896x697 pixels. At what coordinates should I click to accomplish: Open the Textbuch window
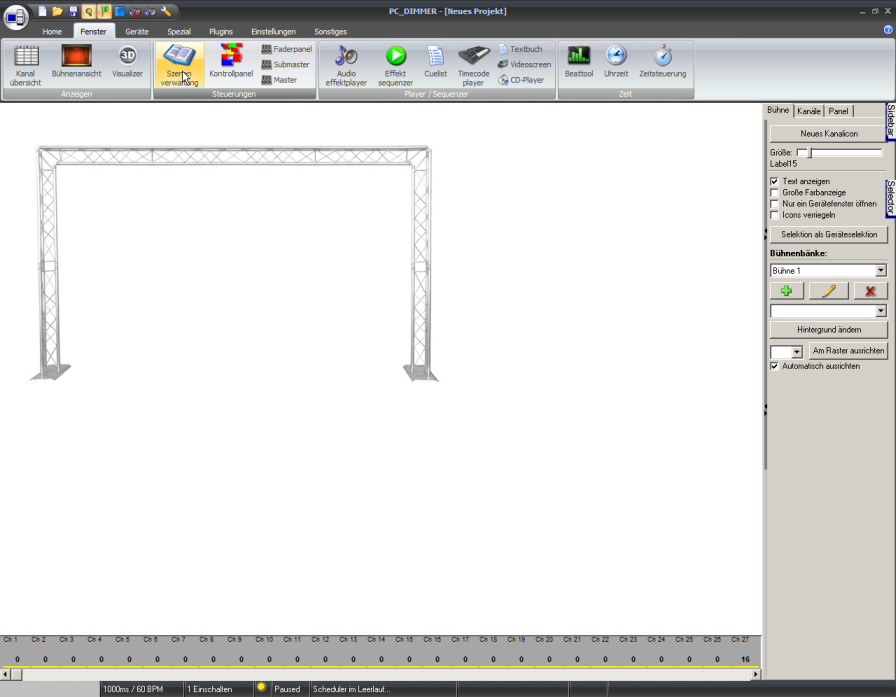pyautogui.click(x=521, y=49)
